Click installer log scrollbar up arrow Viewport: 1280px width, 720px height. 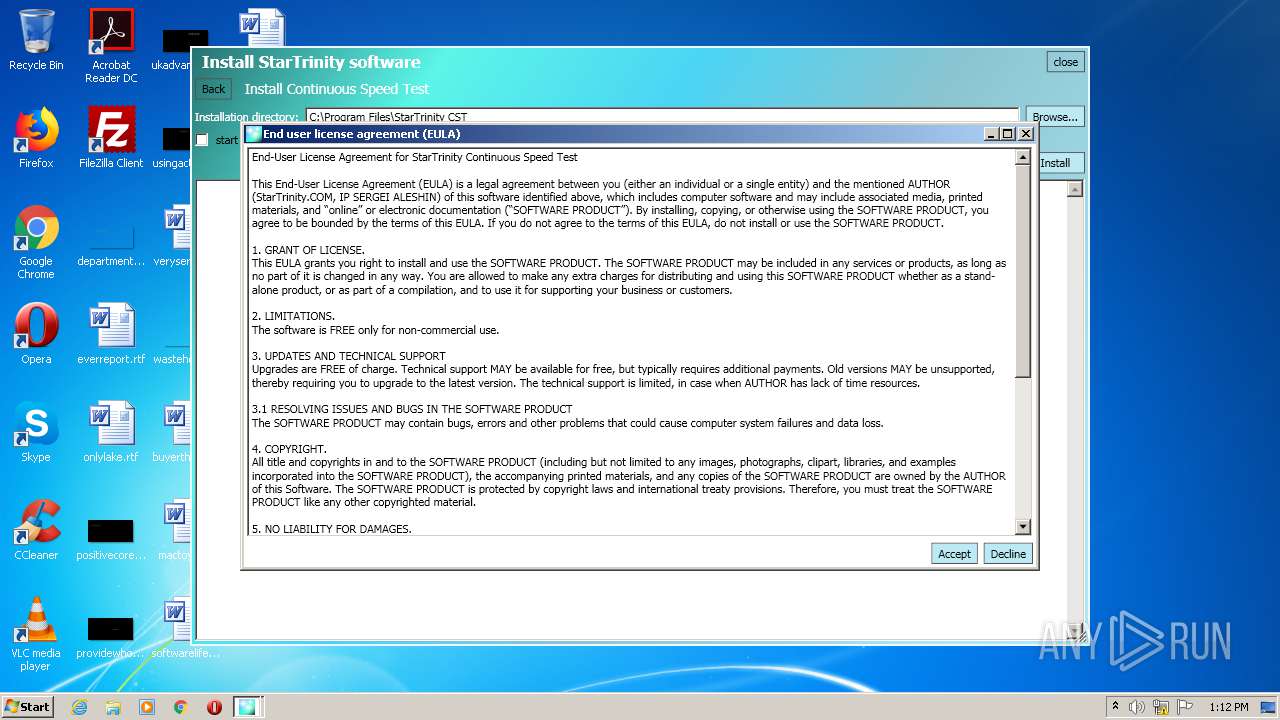[x=1075, y=189]
